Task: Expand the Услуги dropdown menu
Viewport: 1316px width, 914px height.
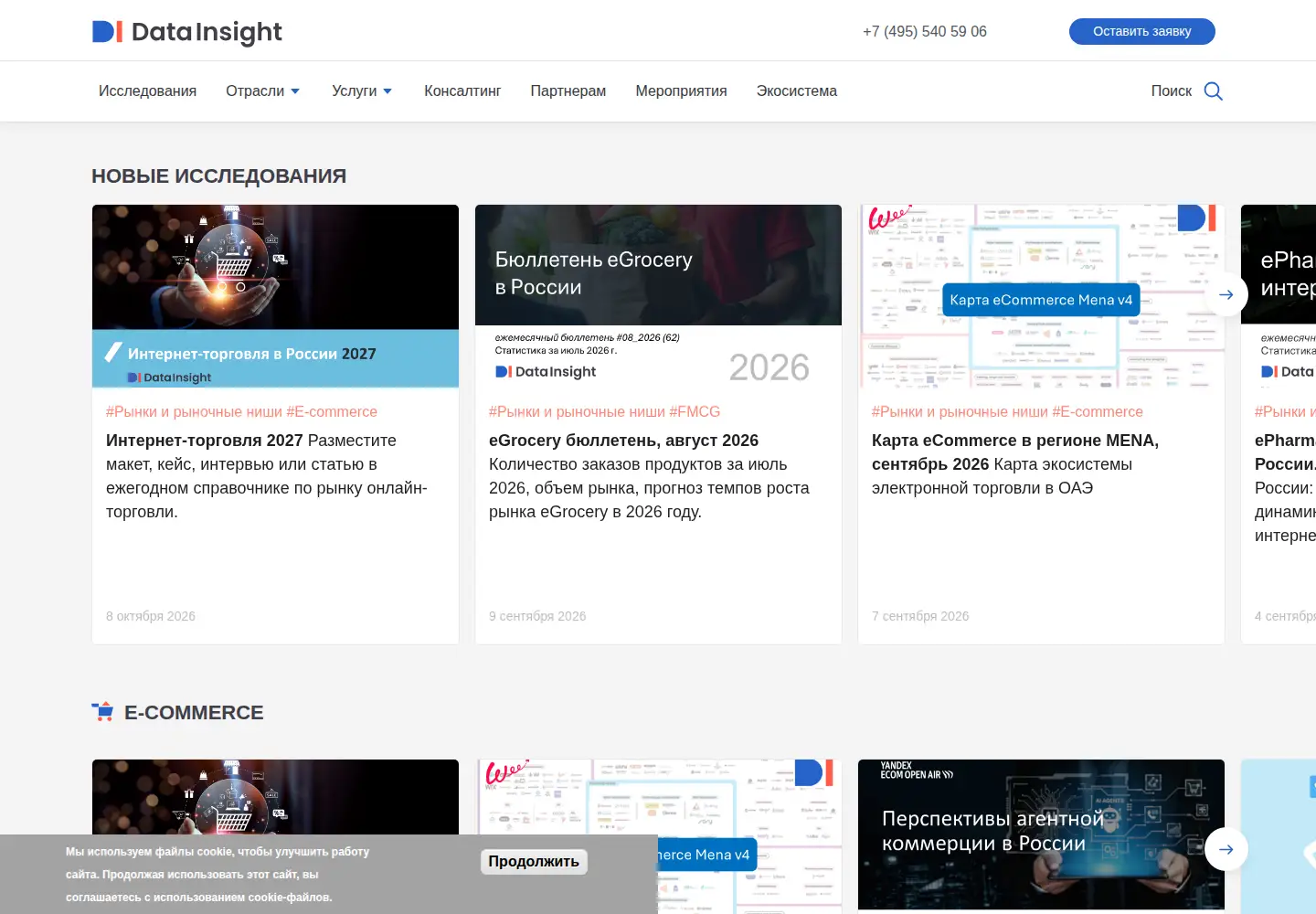Action: tap(362, 91)
